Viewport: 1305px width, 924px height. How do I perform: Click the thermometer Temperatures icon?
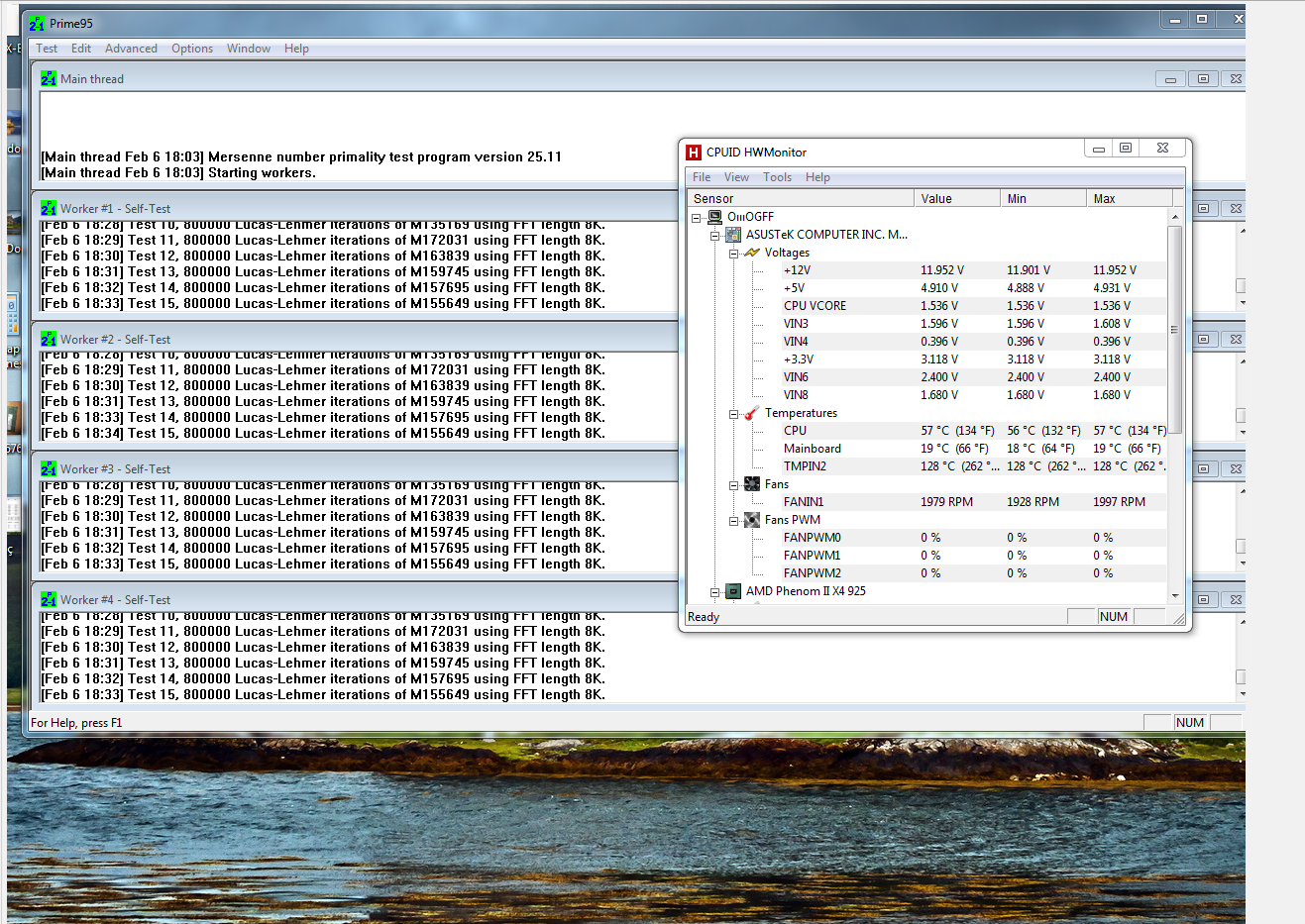752,413
